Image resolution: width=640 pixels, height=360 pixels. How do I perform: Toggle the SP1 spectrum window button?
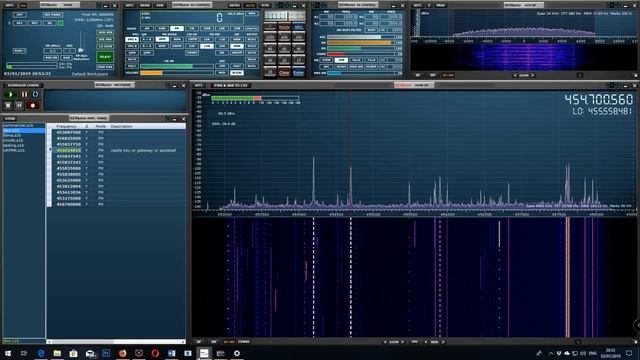pyautogui.click(x=20, y=23)
